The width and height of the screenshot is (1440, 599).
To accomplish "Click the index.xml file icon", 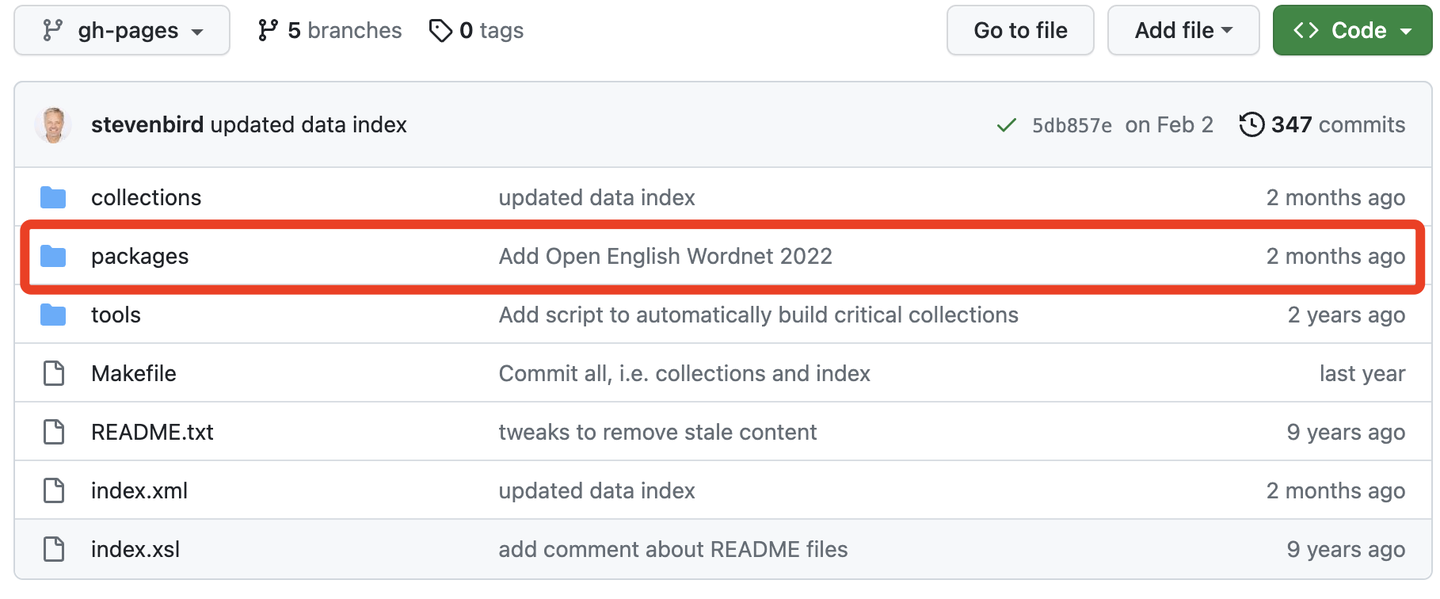I will pos(53,491).
